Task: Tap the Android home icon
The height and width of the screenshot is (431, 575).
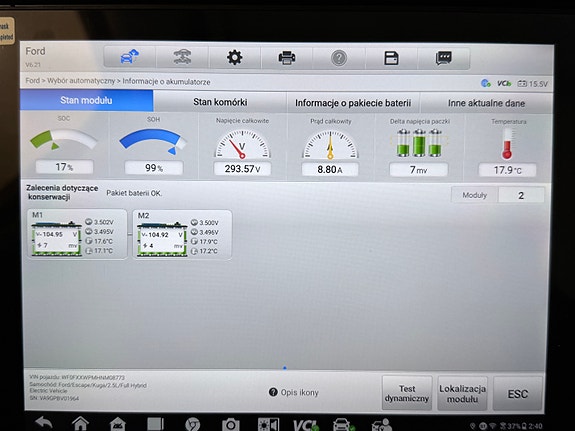Action: pos(80,423)
